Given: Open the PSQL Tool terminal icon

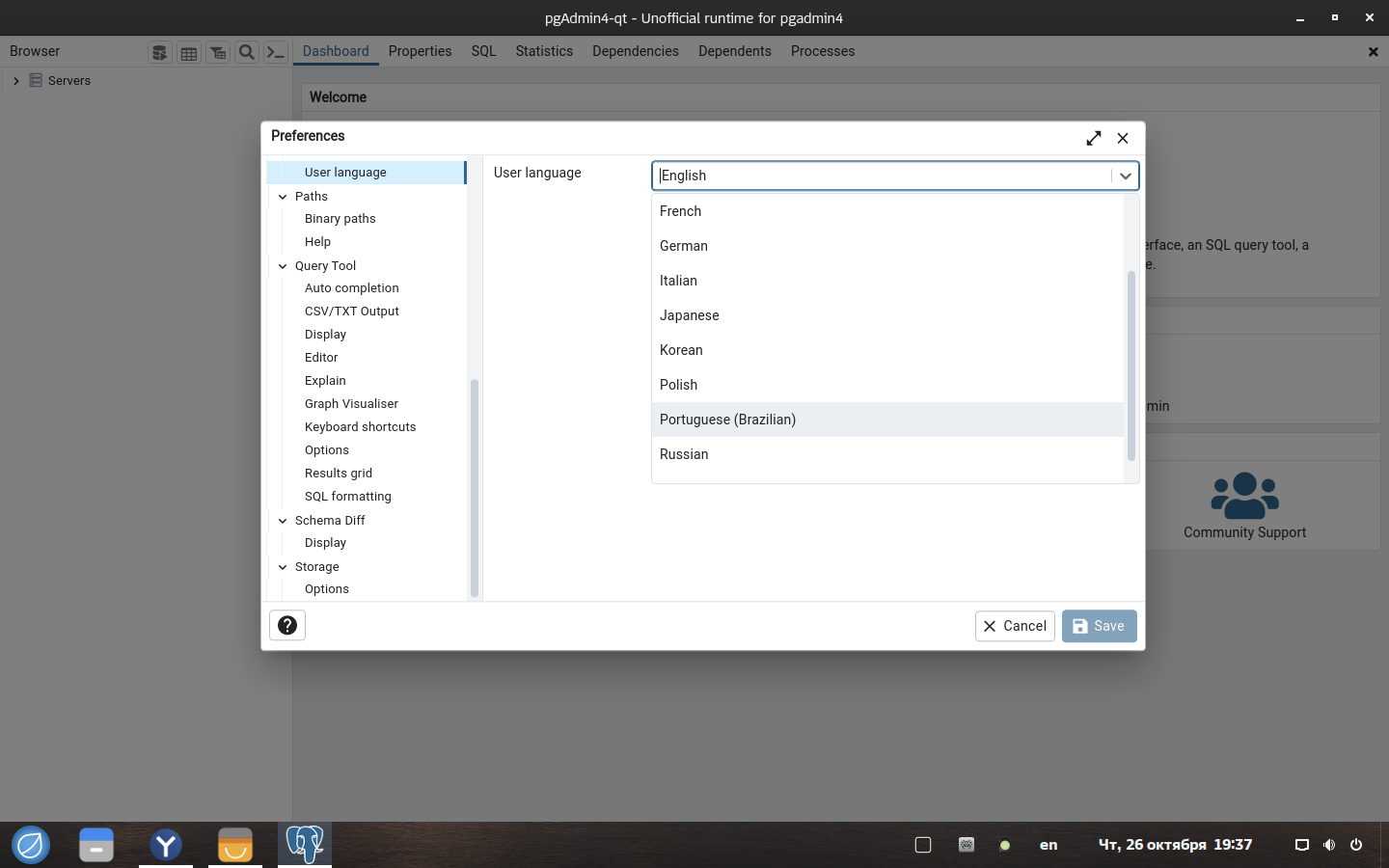Looking at the screenshot, I should coord(276,52).
